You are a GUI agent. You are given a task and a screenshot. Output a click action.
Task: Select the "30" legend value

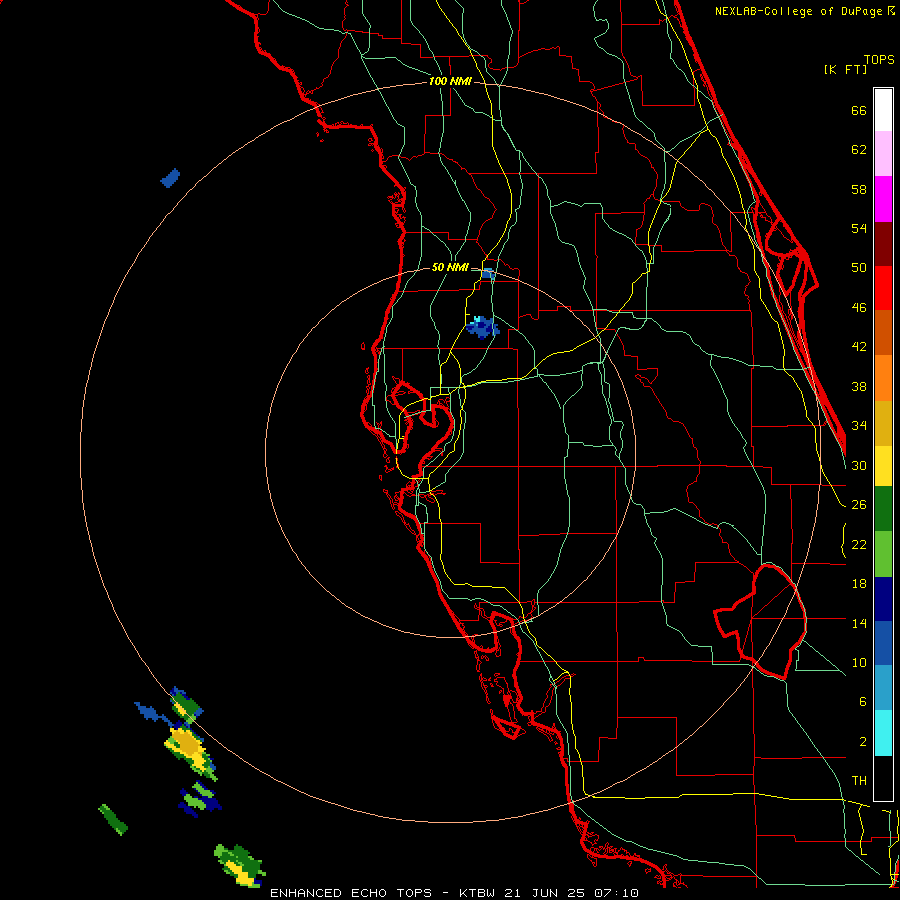859,465
